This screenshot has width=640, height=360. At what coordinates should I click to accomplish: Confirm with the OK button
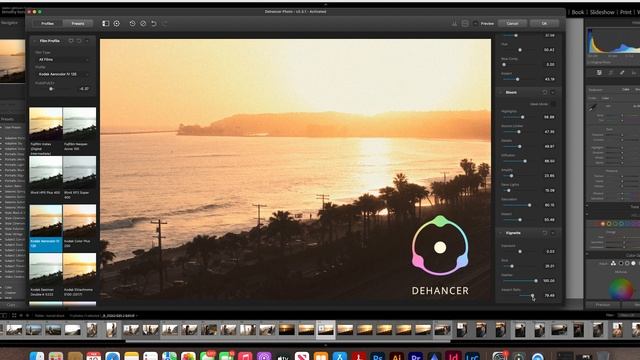[544, 24]
